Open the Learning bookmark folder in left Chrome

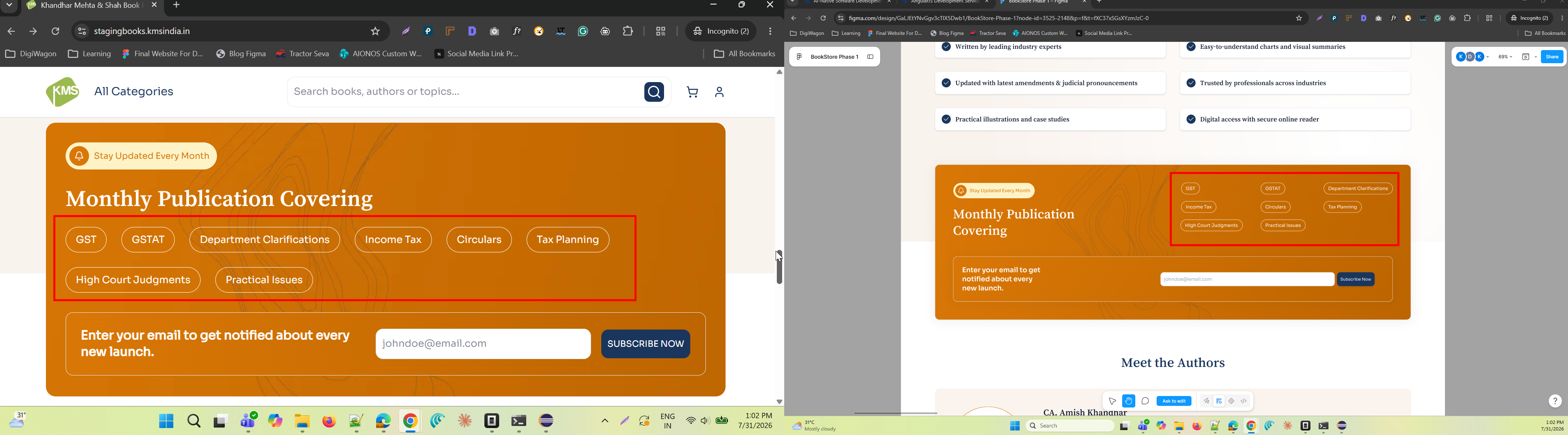tap(89, 54)
